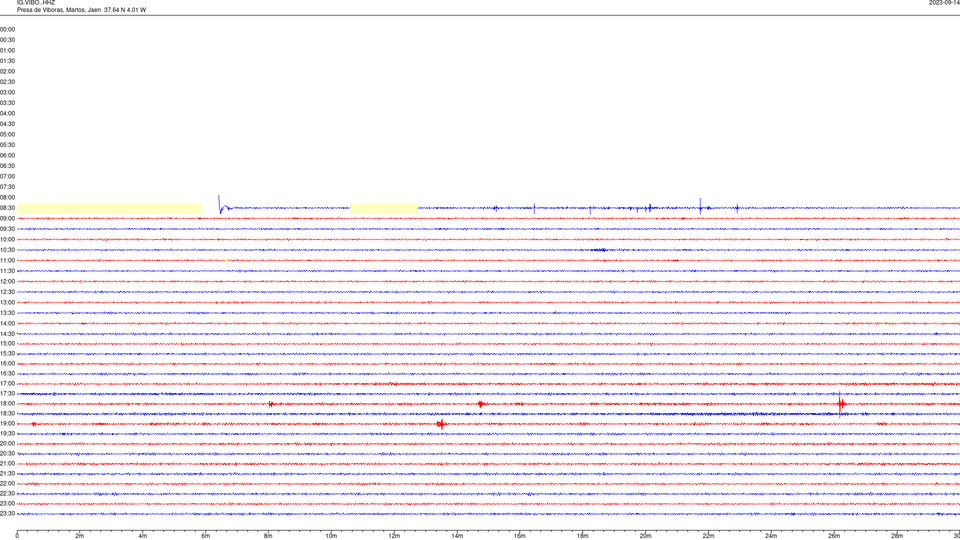Viewport: 960px width, 540px height.
Task: Click the 10:30 row label
Action: 7,250
